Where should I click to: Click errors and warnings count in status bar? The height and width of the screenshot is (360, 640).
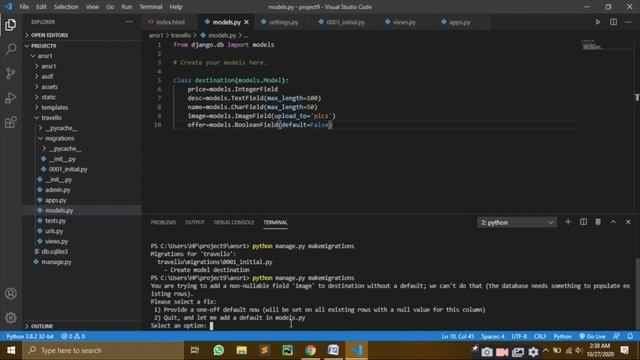(73, 336)
